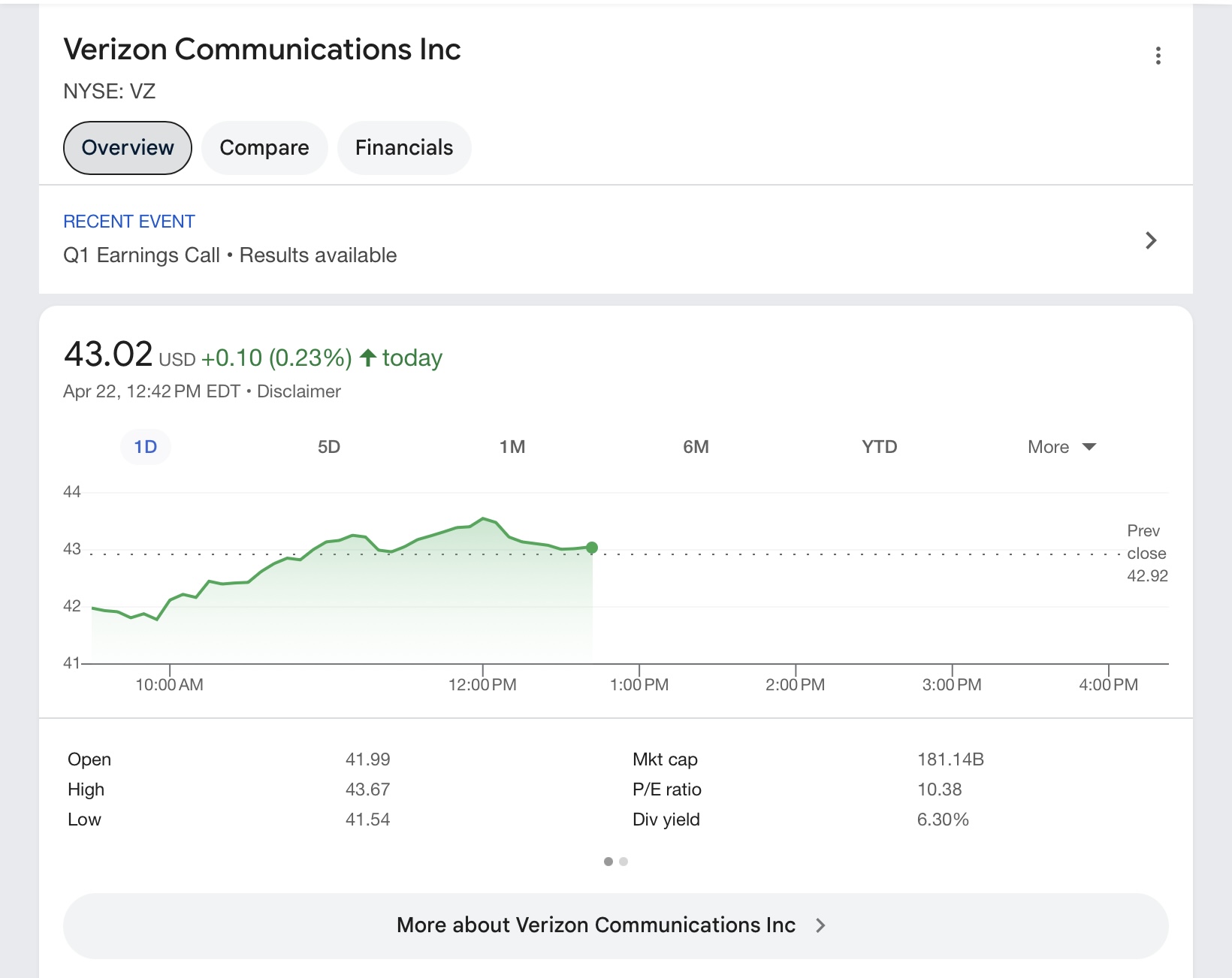Screen dimensions: 1232x978
Task: Click the RECENT EVENT heading
Action: (x=129, y=222)
